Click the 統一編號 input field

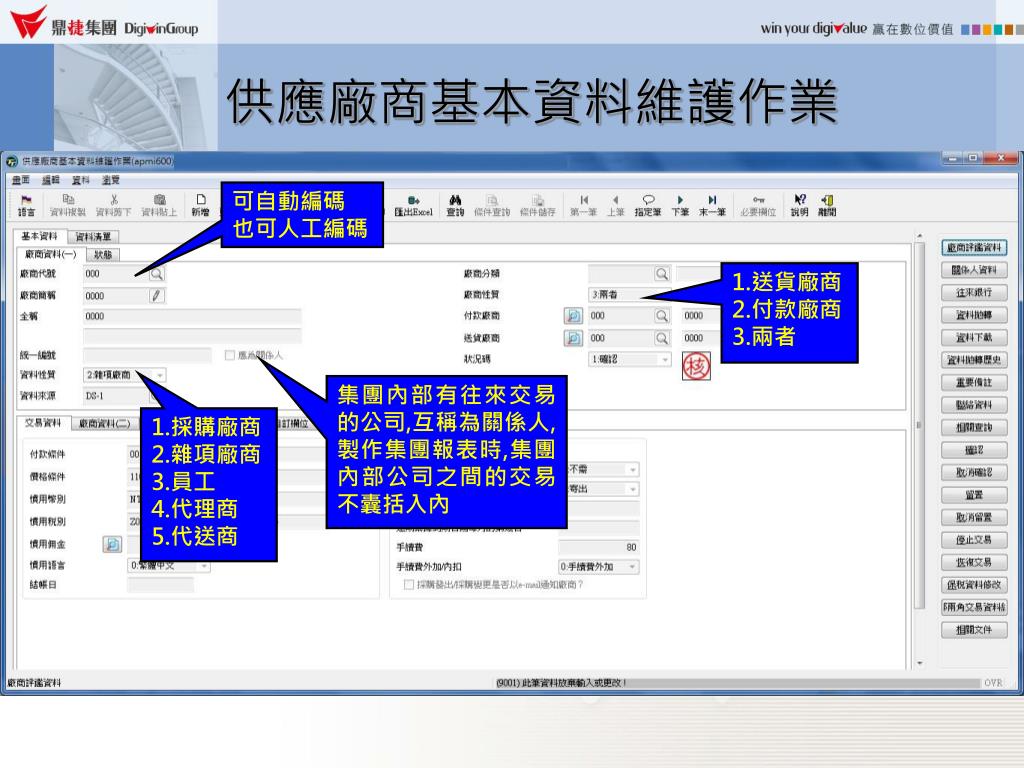pos(148,355)
